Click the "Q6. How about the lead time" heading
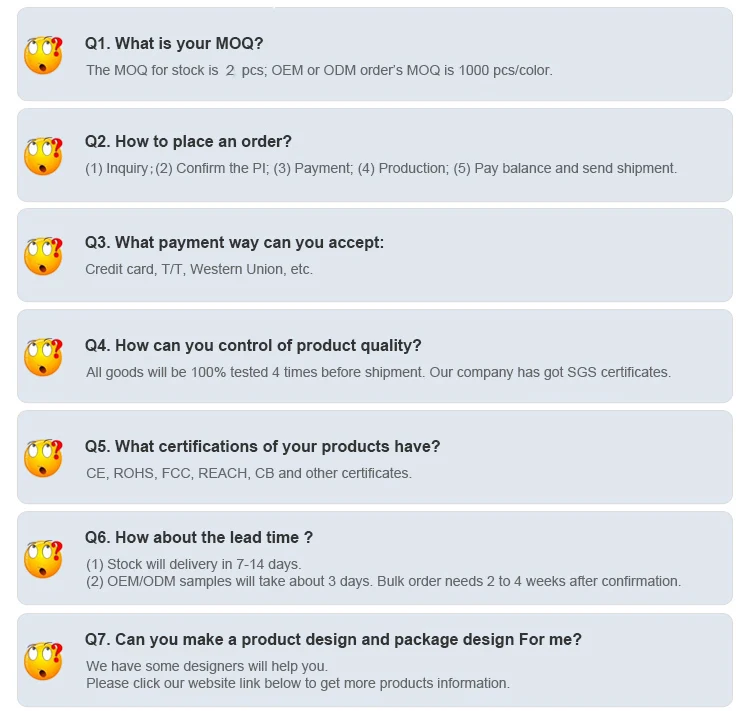The image size is (750, 711). click(x=199, y=537)
